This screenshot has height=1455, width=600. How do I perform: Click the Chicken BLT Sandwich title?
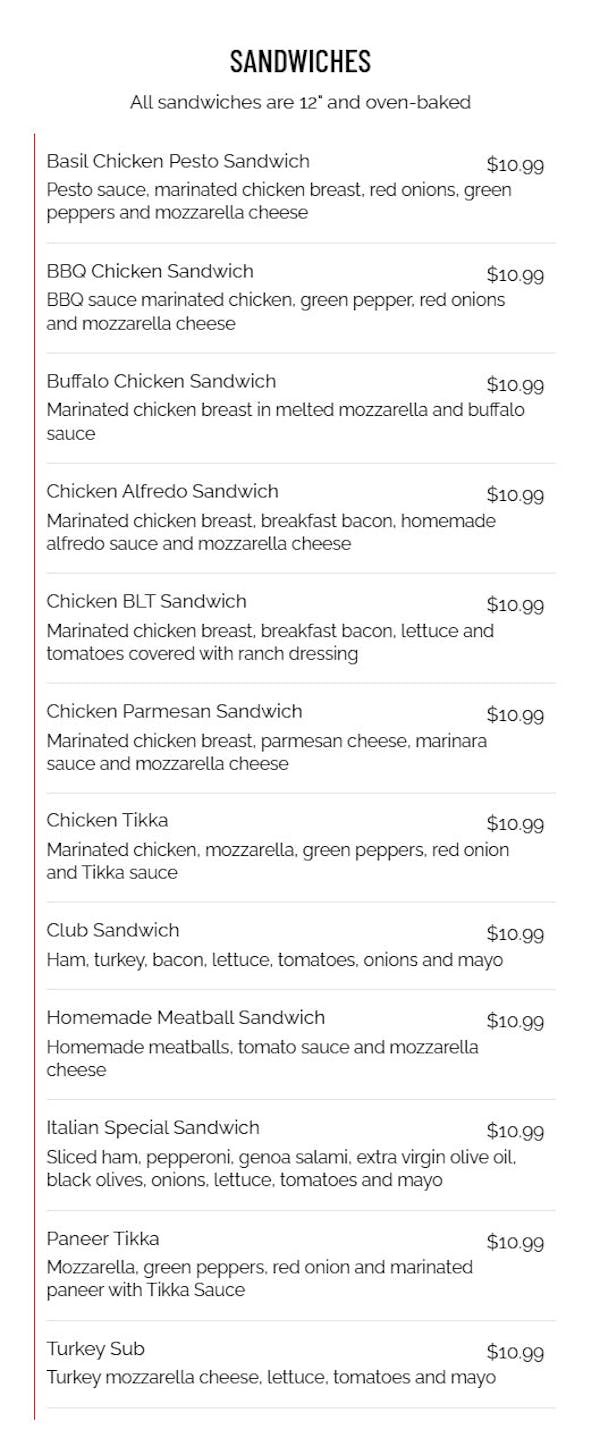tap(146, 601)
